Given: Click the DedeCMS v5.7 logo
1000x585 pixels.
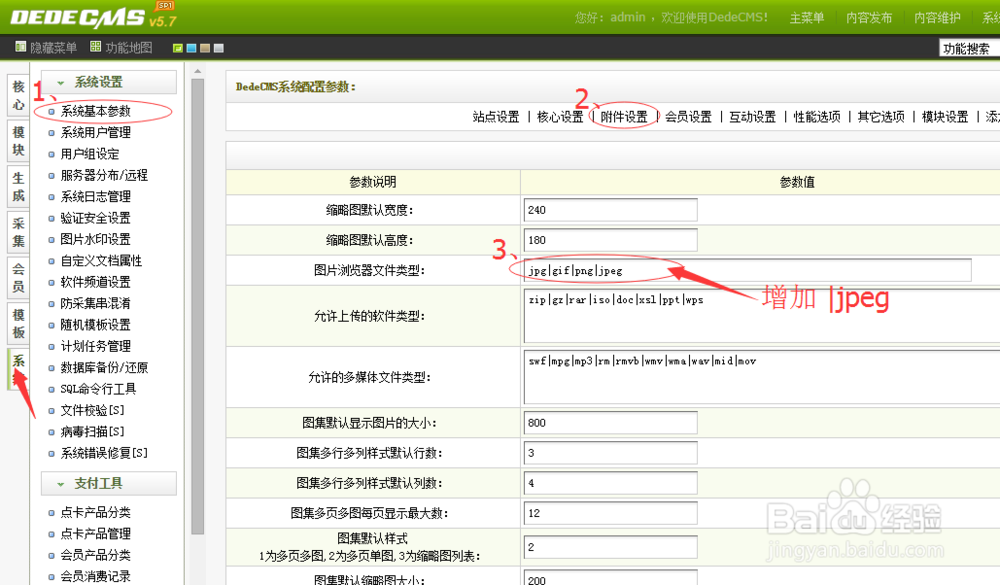Looking at the screenshot, I should pos(93,17).
